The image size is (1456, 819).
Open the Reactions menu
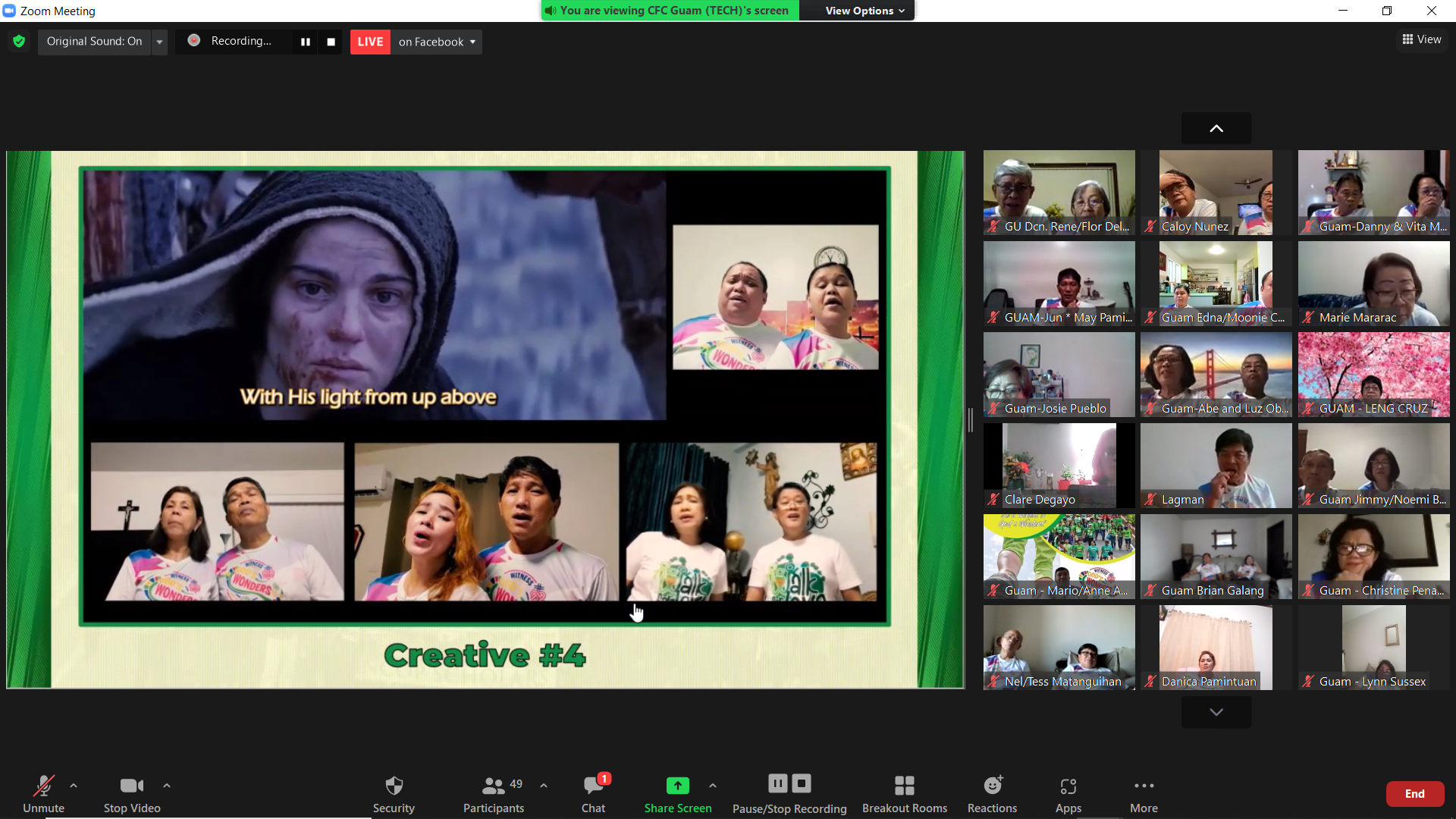point(992,794)
